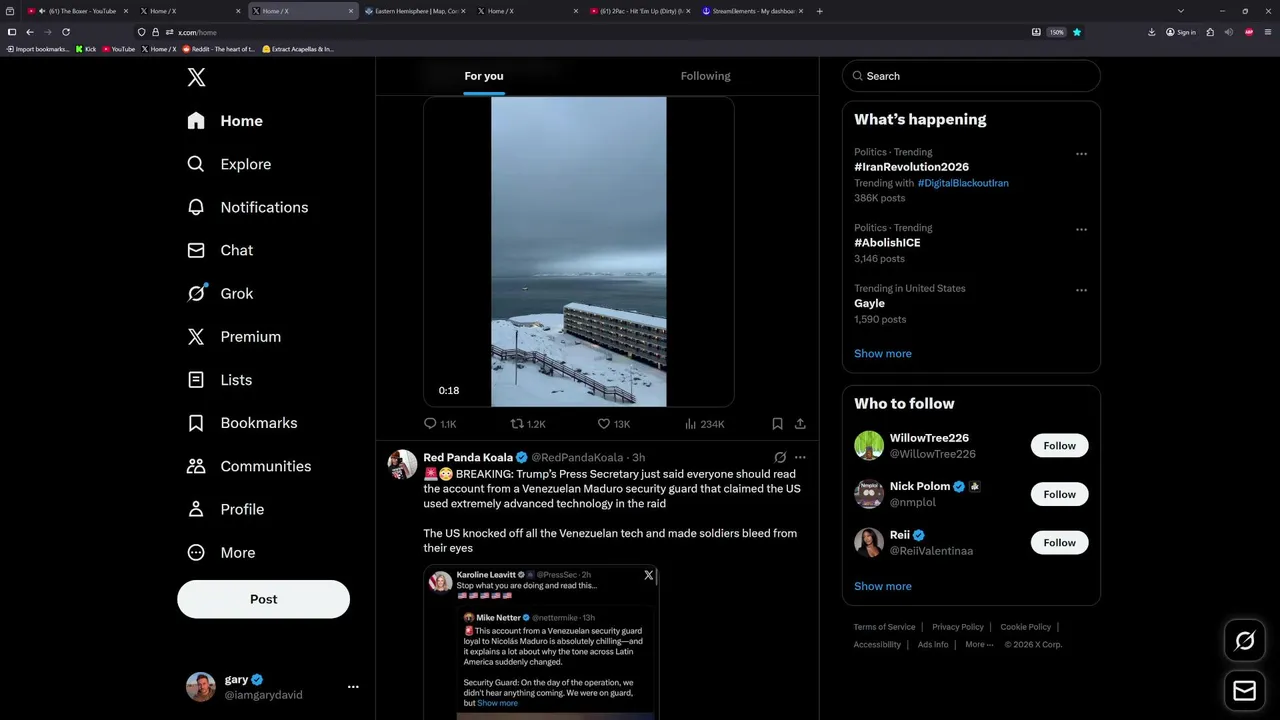Open Terms of Service link

[x=884, y=627]
